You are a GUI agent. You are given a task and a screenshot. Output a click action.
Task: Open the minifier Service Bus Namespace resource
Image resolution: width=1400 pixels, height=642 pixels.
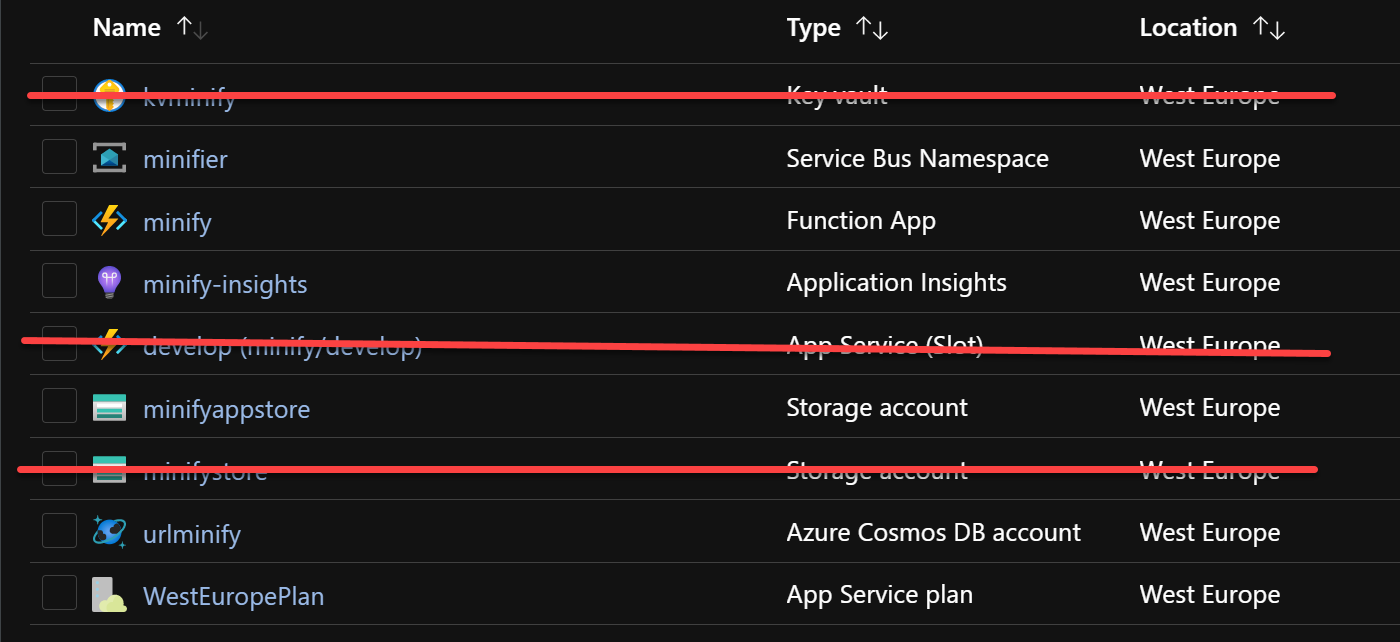pyautogui.click(x=185, y=157)
